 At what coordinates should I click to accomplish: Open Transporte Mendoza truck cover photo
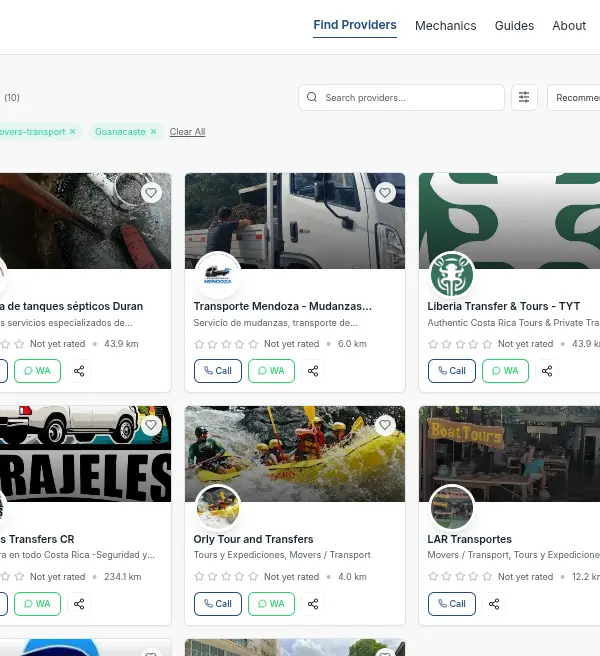(x=295, y=221)
